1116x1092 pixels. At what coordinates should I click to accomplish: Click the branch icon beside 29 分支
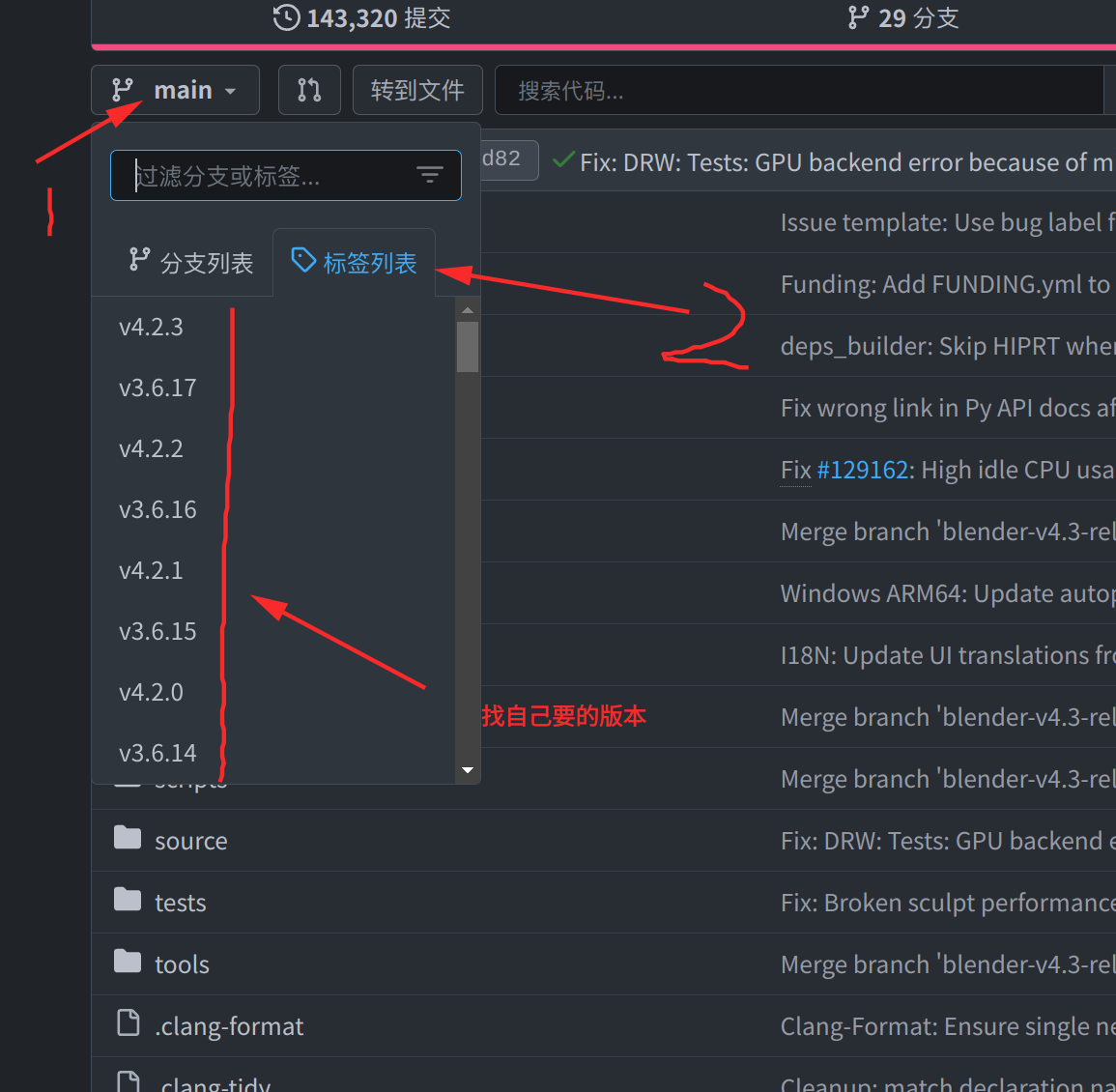click(858, 17)
